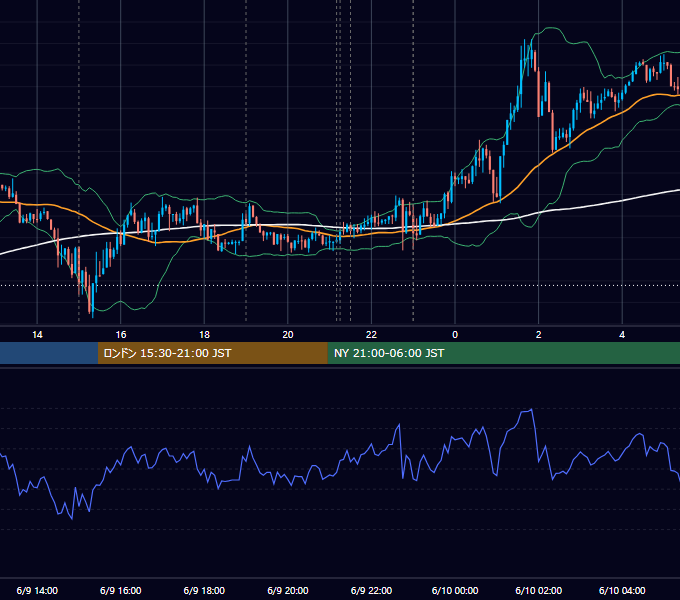Click the '6/10 02:00' label on the lower axis
This screenshot has height=600, width=680.
pyautogui.click(x=539, y=590)
